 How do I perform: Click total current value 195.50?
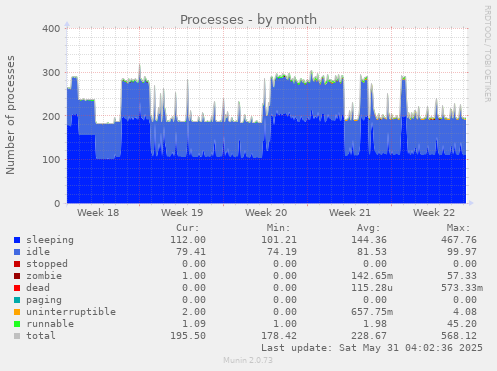pyautogui.click(x=188, y=336)
